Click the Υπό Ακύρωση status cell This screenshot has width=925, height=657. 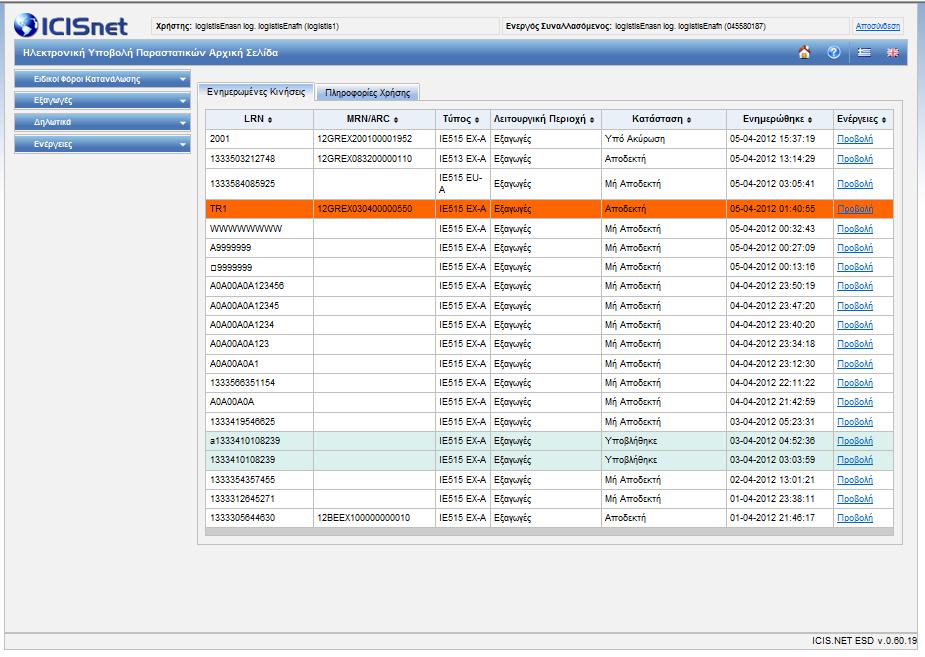pyautogui.click(x=664, y=139)
